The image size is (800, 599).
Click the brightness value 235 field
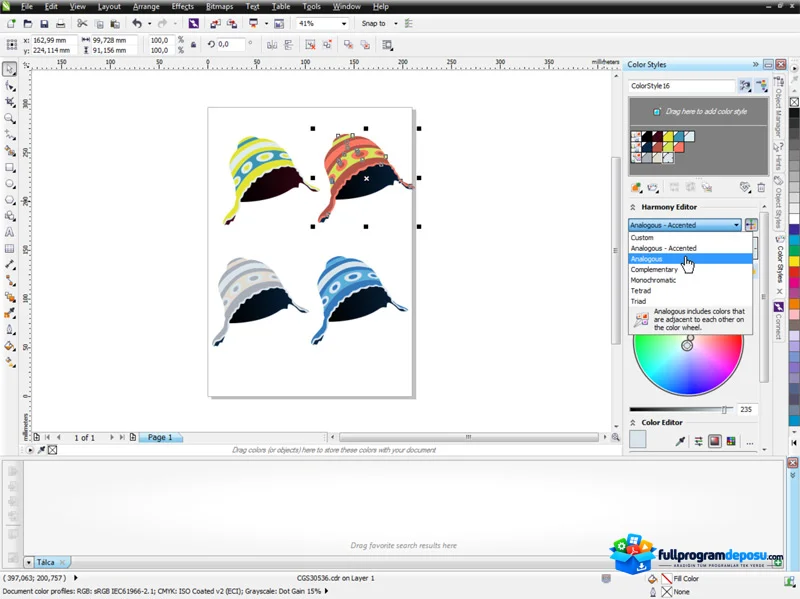pos(746,409)
